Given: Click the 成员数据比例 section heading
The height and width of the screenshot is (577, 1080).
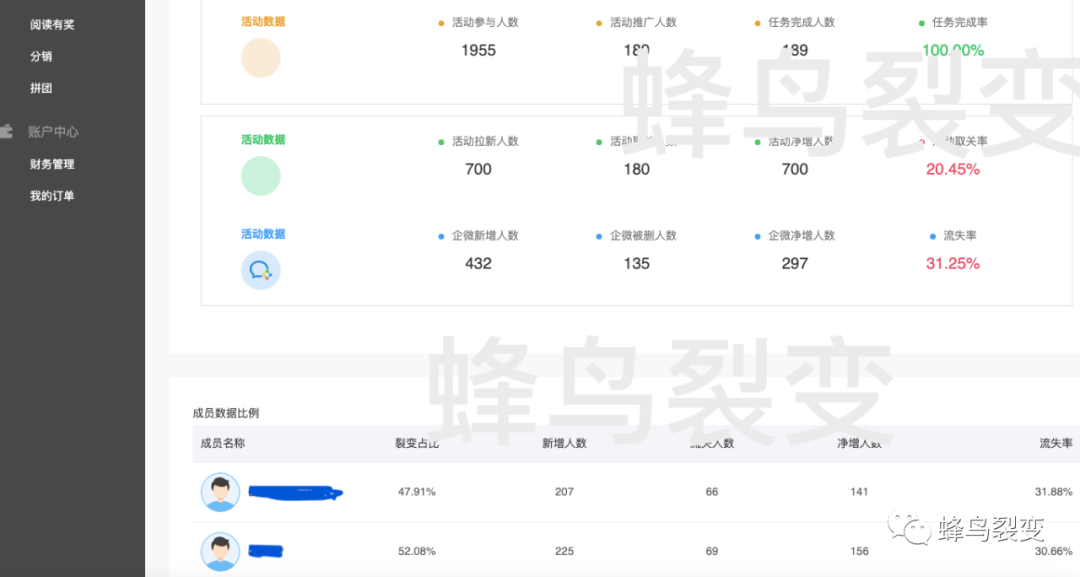Looking at the screenshot, I should click(226, 413).
